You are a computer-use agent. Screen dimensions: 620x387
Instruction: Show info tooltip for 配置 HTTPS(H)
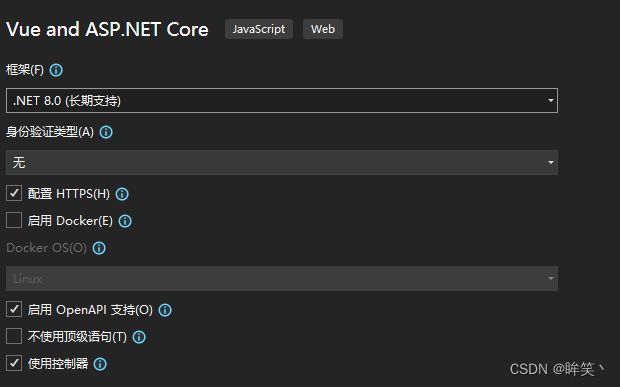(x=122, y=194)
